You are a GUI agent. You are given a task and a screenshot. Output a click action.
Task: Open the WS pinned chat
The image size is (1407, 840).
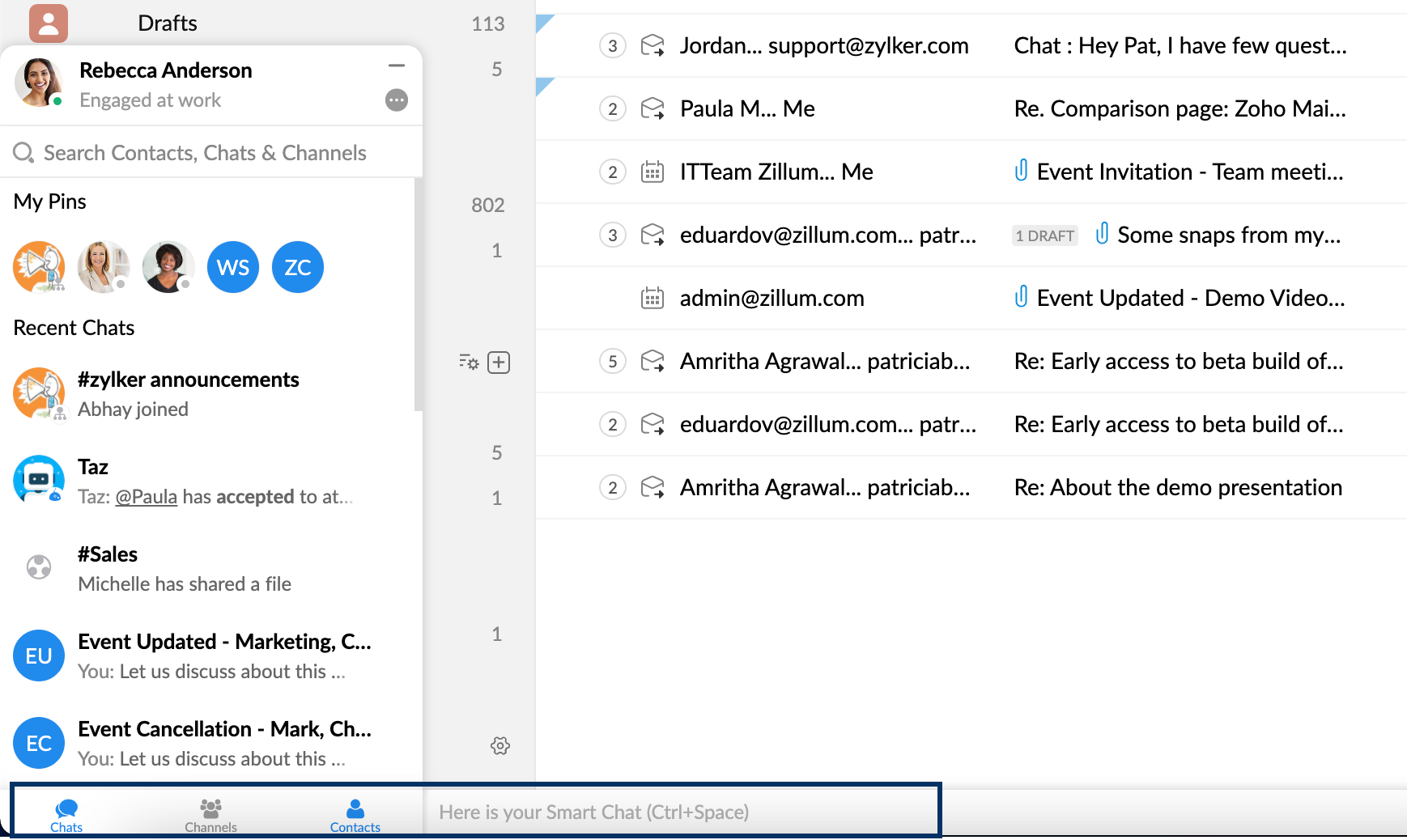[233, 267]
